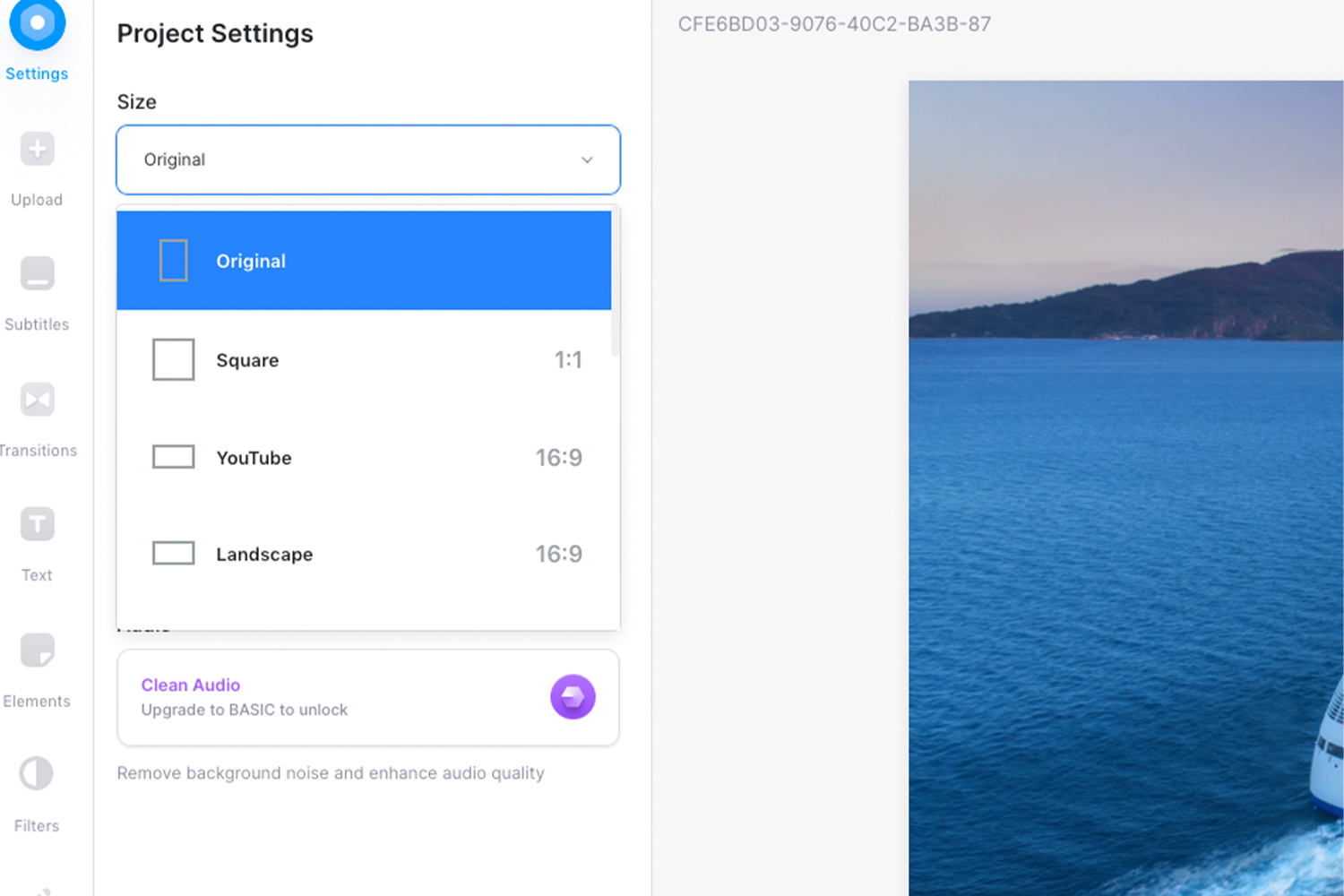Select the Square 1:1 size option
Image resolution: width=1344 pixels, height=896 pixels.
(364, 359)
